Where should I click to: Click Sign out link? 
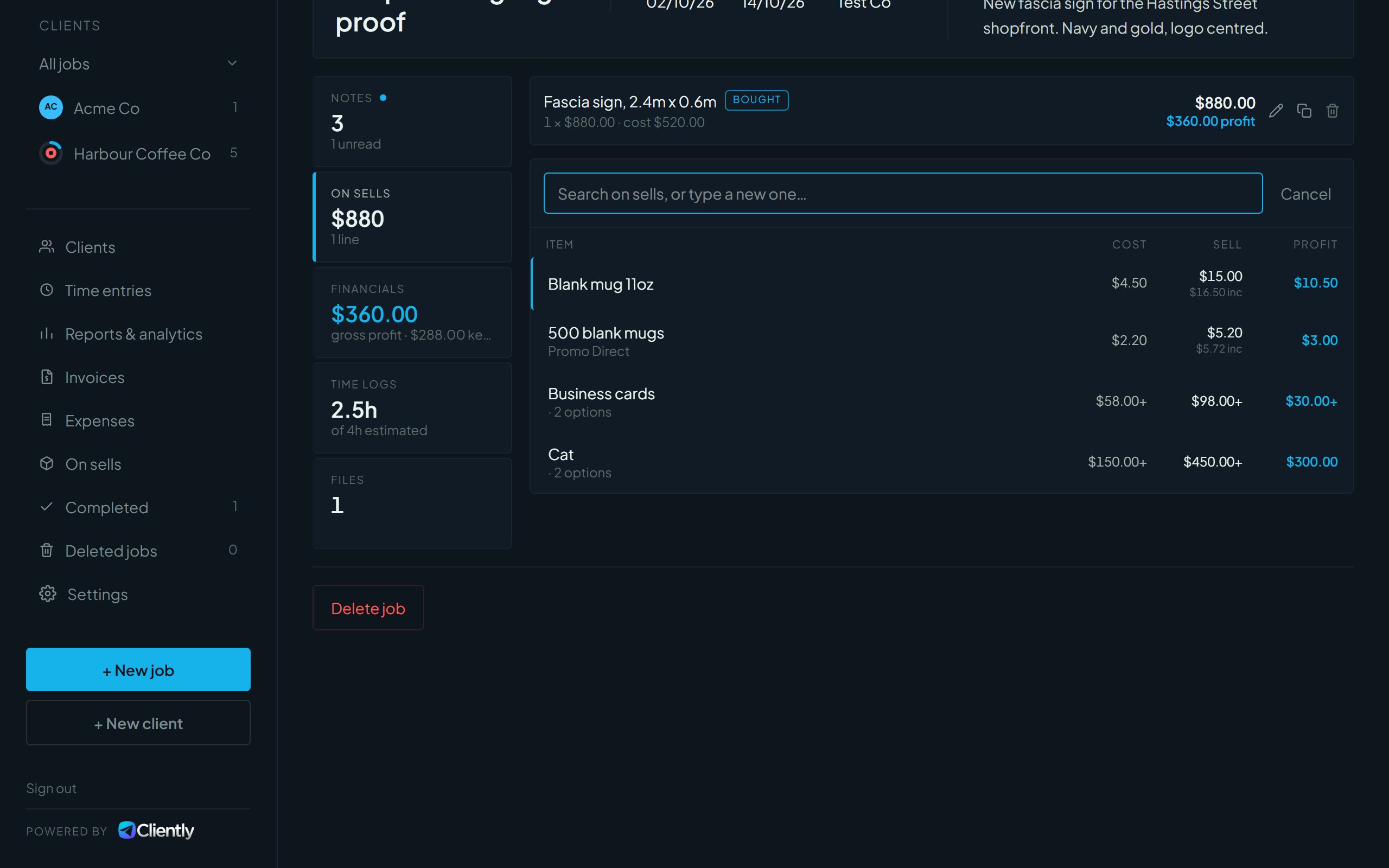coord(51,788)
